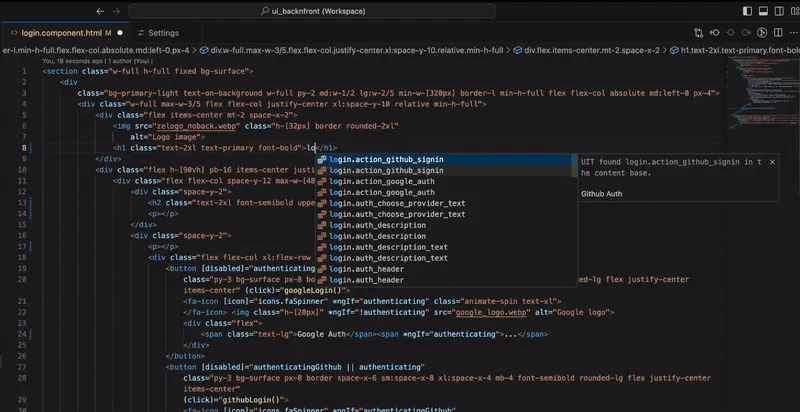Open breadcrumb segment ending md:left-0.px-4
Screen dimensions: 800x412
click(x=95, y=50)
